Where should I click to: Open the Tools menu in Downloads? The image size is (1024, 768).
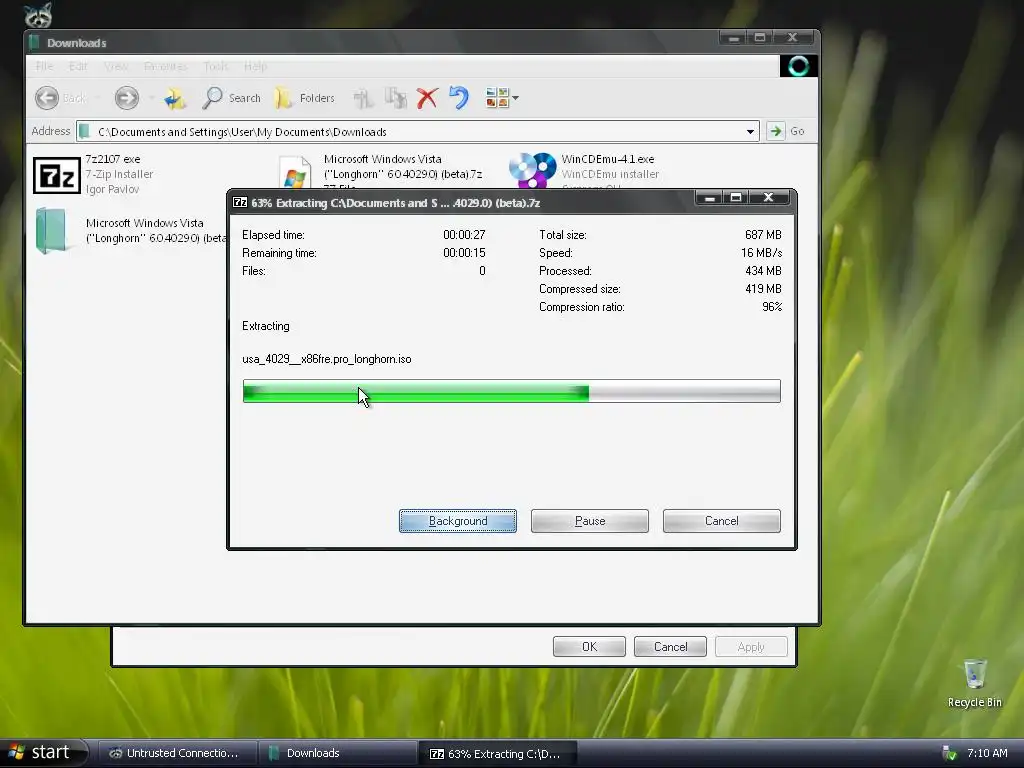pos(216,66)
